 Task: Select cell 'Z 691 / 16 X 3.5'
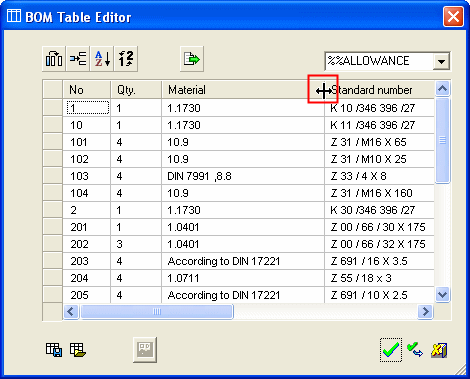click(379, 261)
